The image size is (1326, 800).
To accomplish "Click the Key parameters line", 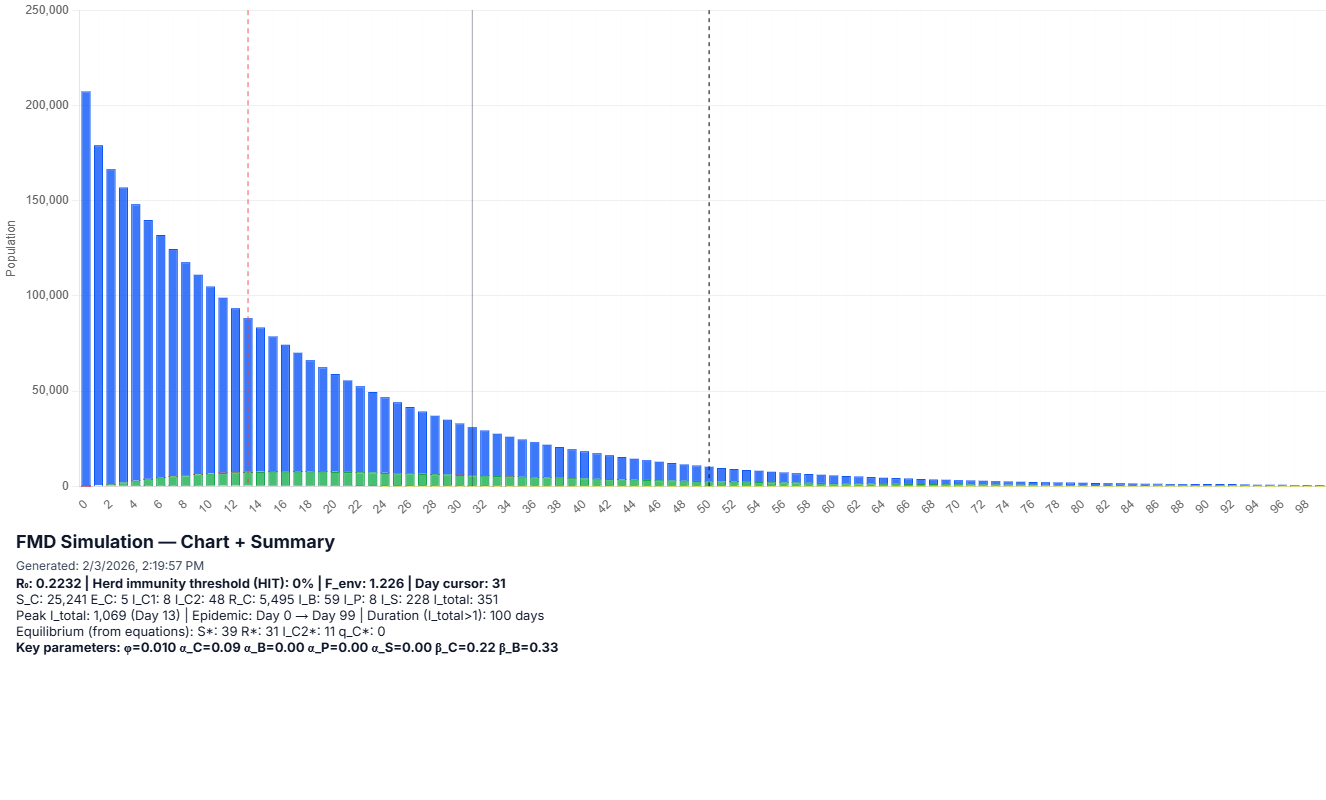I will point(287,648).
